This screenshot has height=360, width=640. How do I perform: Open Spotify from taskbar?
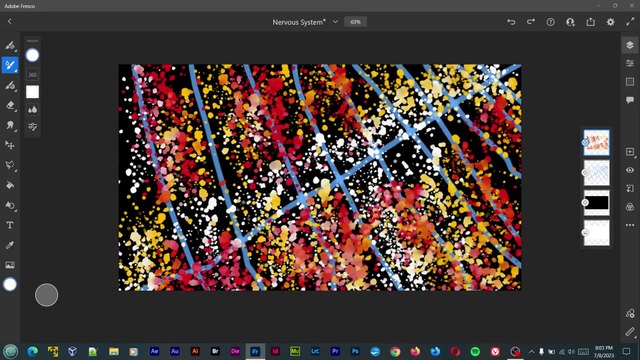pyautogui.click(x=475, y=351)
